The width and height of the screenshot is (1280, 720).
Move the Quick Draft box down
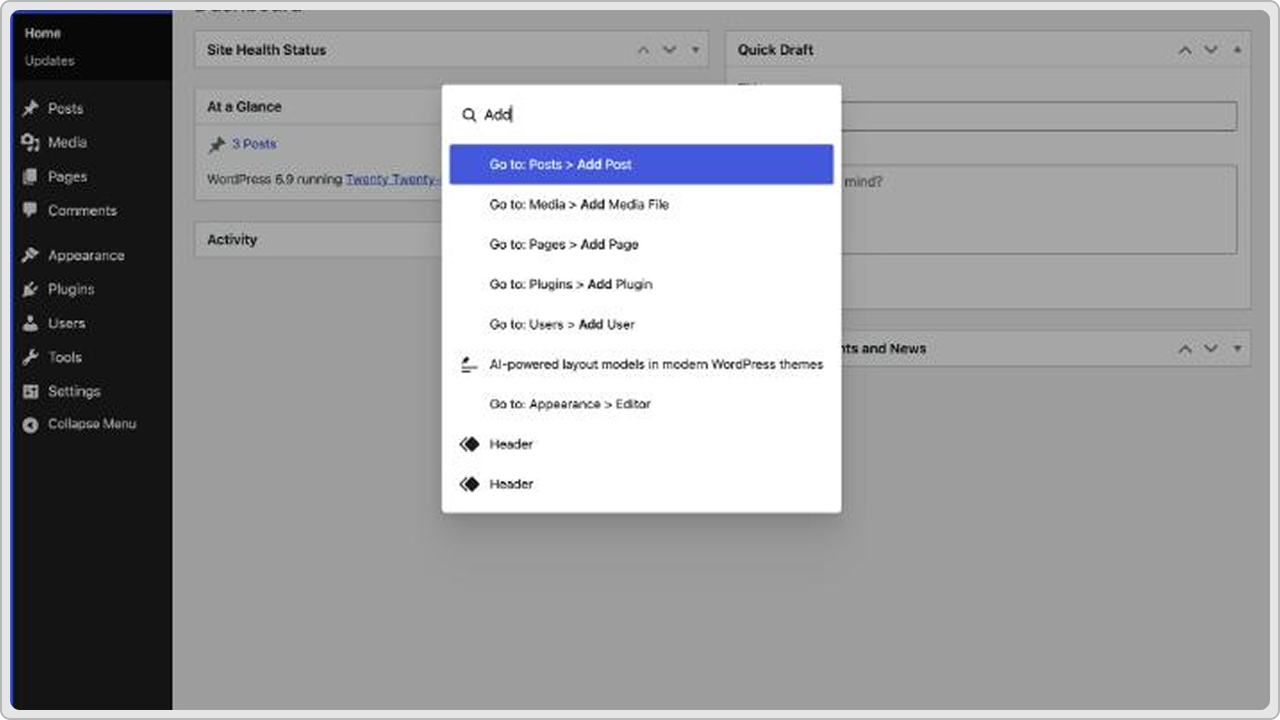[x=1209, y=49]
